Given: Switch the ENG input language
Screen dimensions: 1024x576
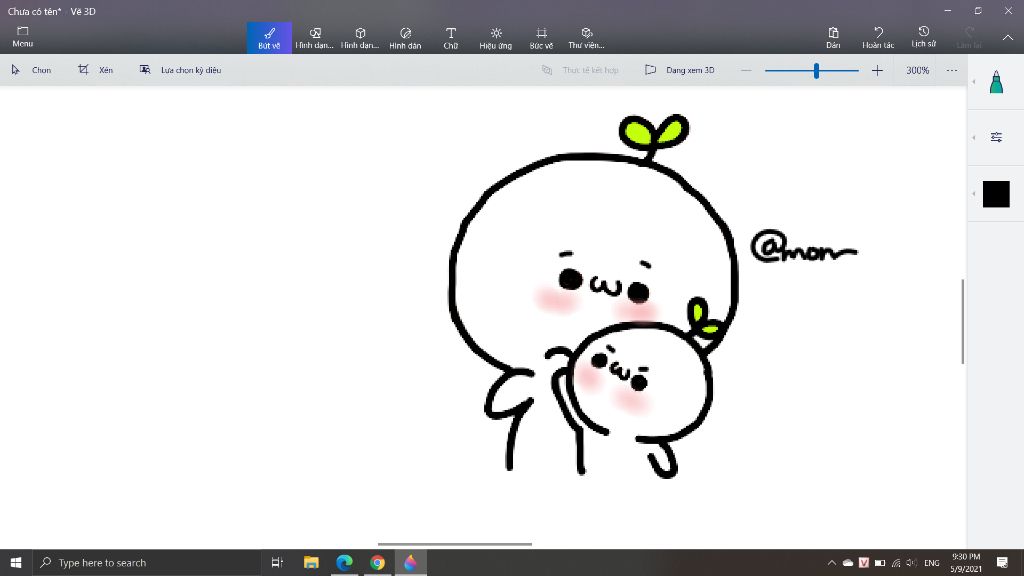Looking at the screenshot, I should (932, 562).
